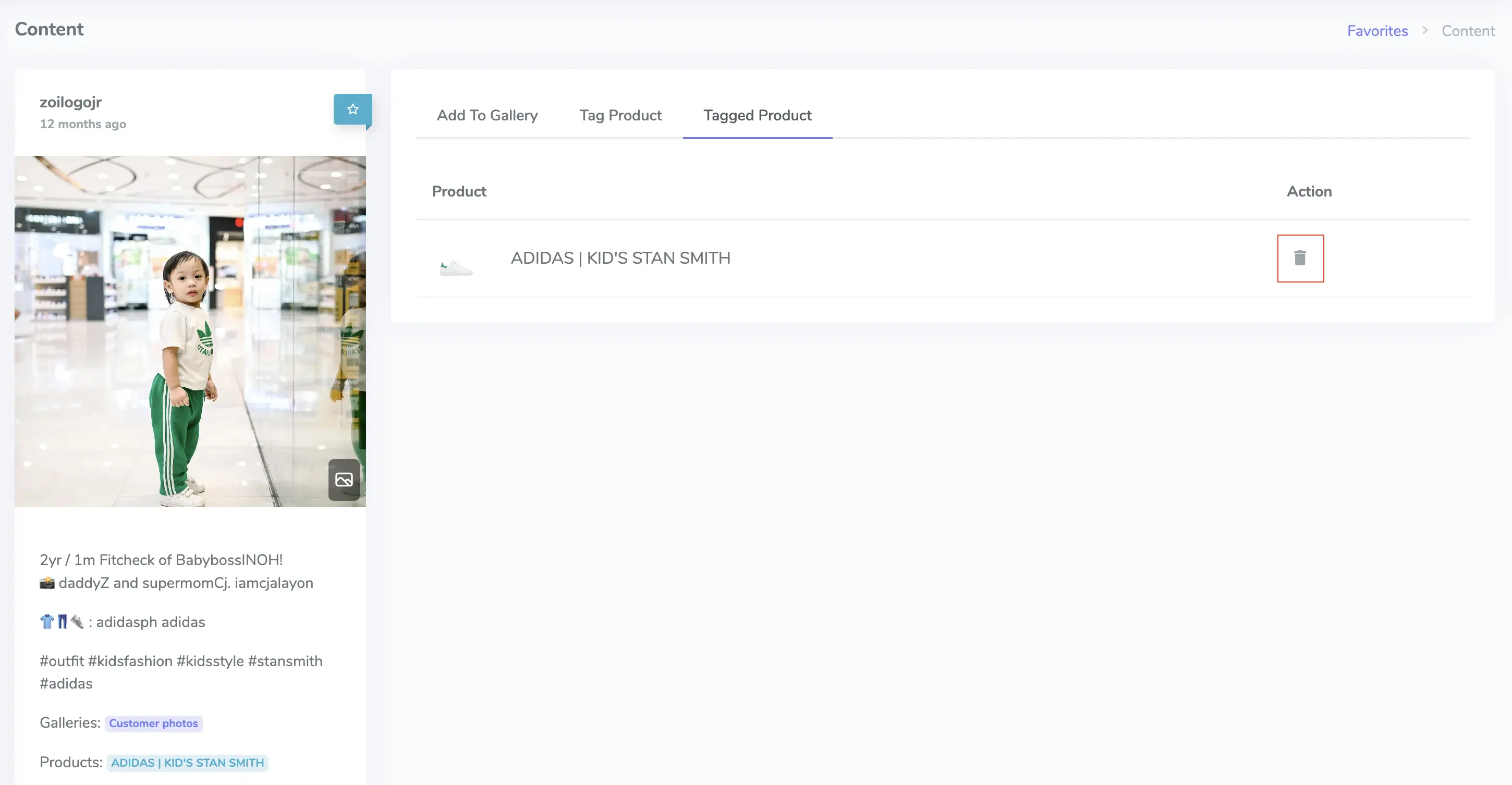Click the Action column header

point(1309,191)
